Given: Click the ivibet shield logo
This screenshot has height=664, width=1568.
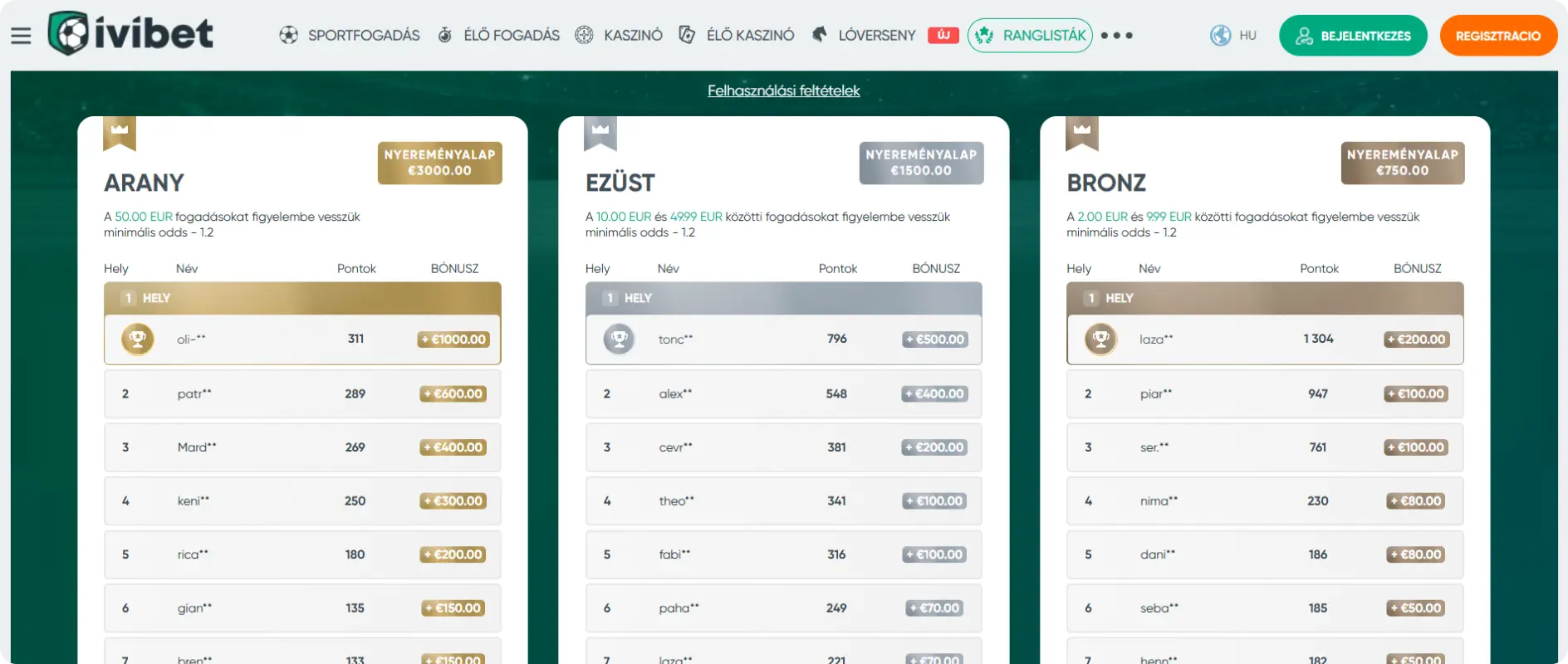Looking at the screenshot, I should [x=68, y=34].
